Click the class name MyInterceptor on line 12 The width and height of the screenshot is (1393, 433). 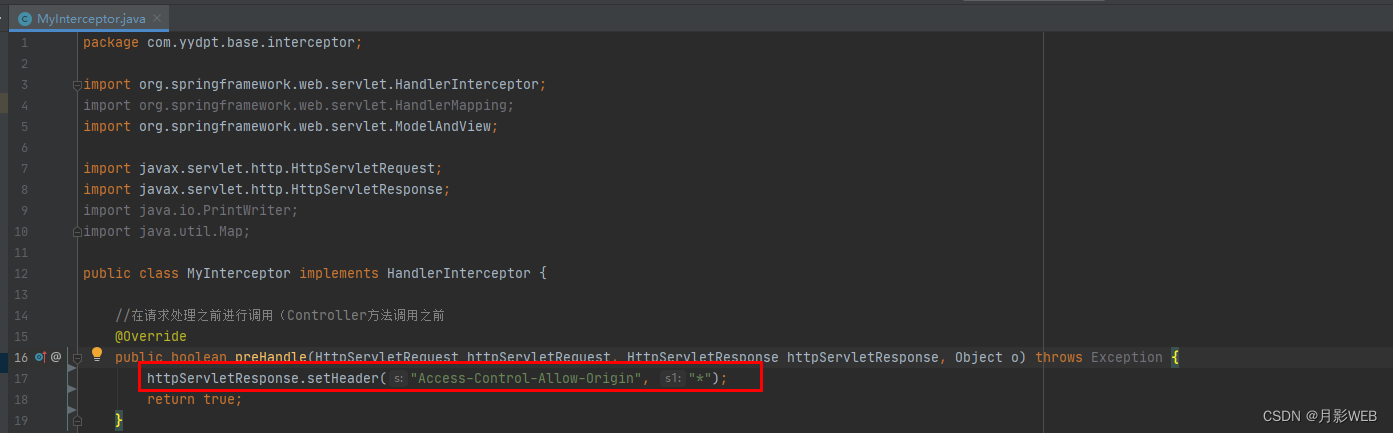[x=239, y=273]
